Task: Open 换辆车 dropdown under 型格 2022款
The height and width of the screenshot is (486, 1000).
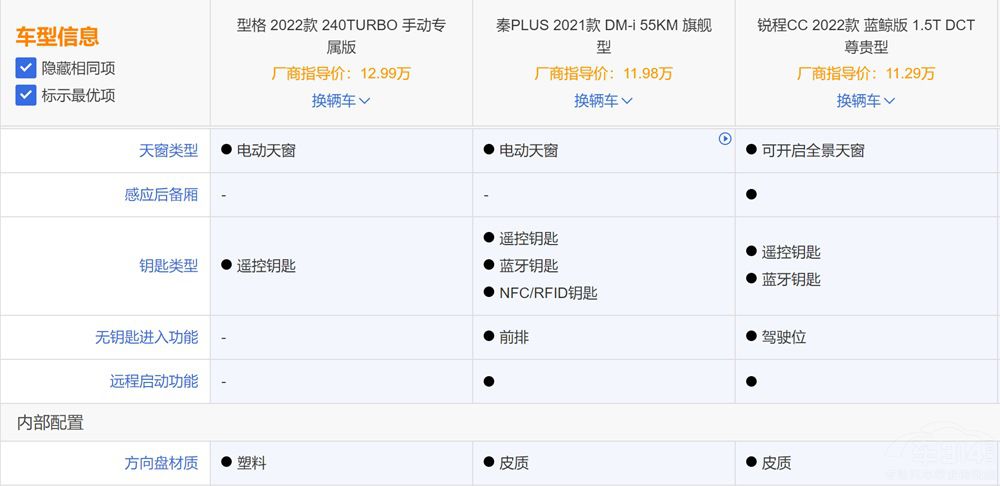Action: [x=341, y=100]
